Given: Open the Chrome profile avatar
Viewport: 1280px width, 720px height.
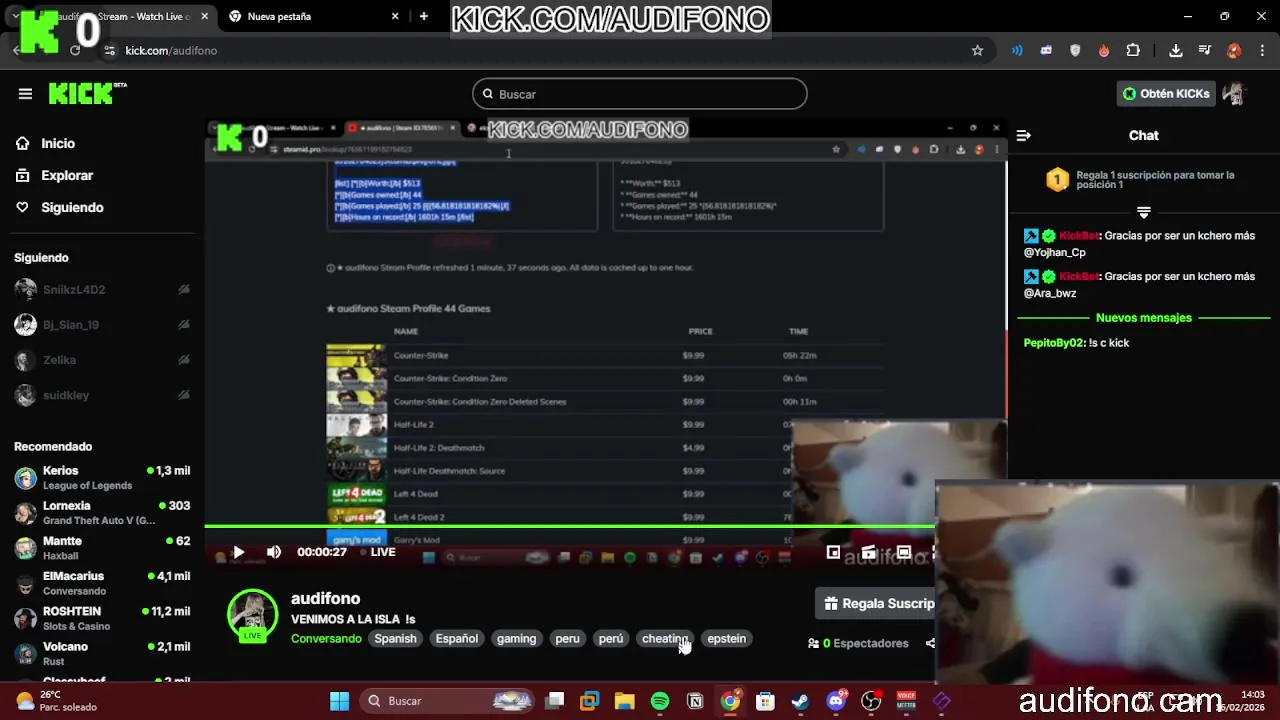Looking at the screenshot, I should (x=1234, y=50).
